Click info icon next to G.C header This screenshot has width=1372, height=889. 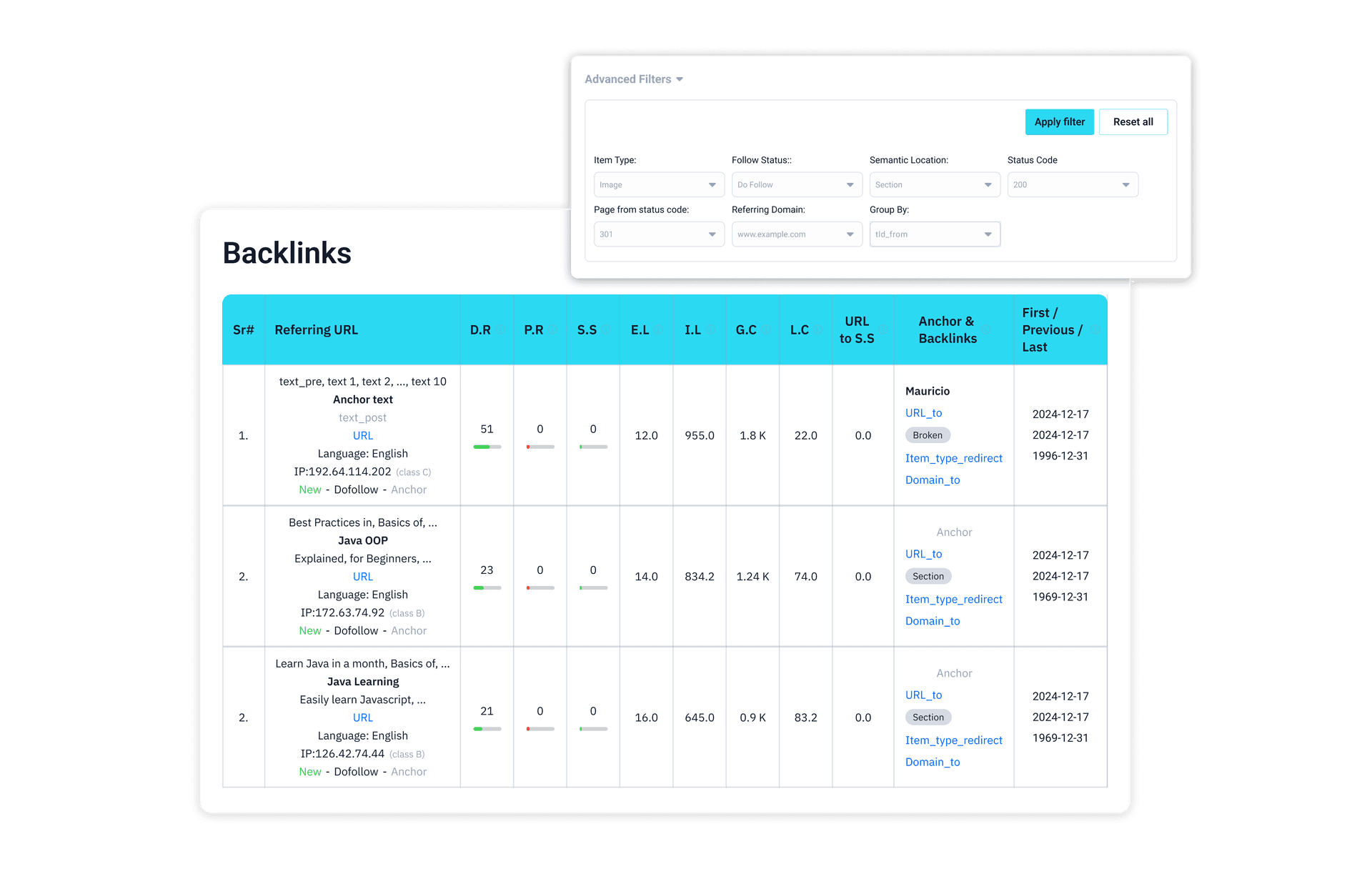click(766, 330)
